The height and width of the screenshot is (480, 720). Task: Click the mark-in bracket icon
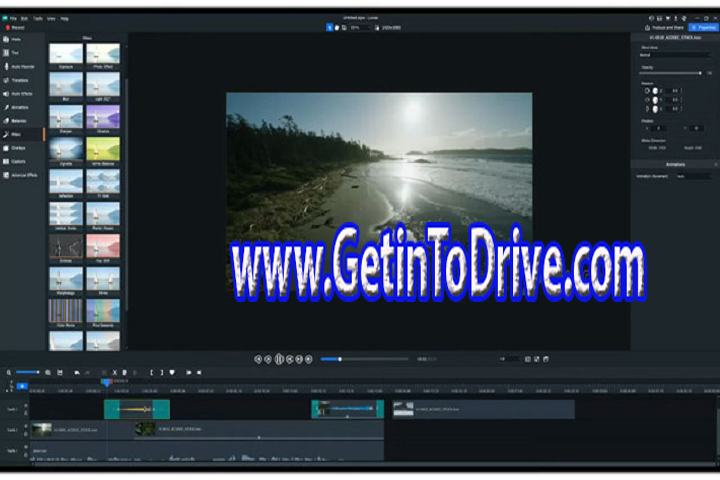point(151,373)
